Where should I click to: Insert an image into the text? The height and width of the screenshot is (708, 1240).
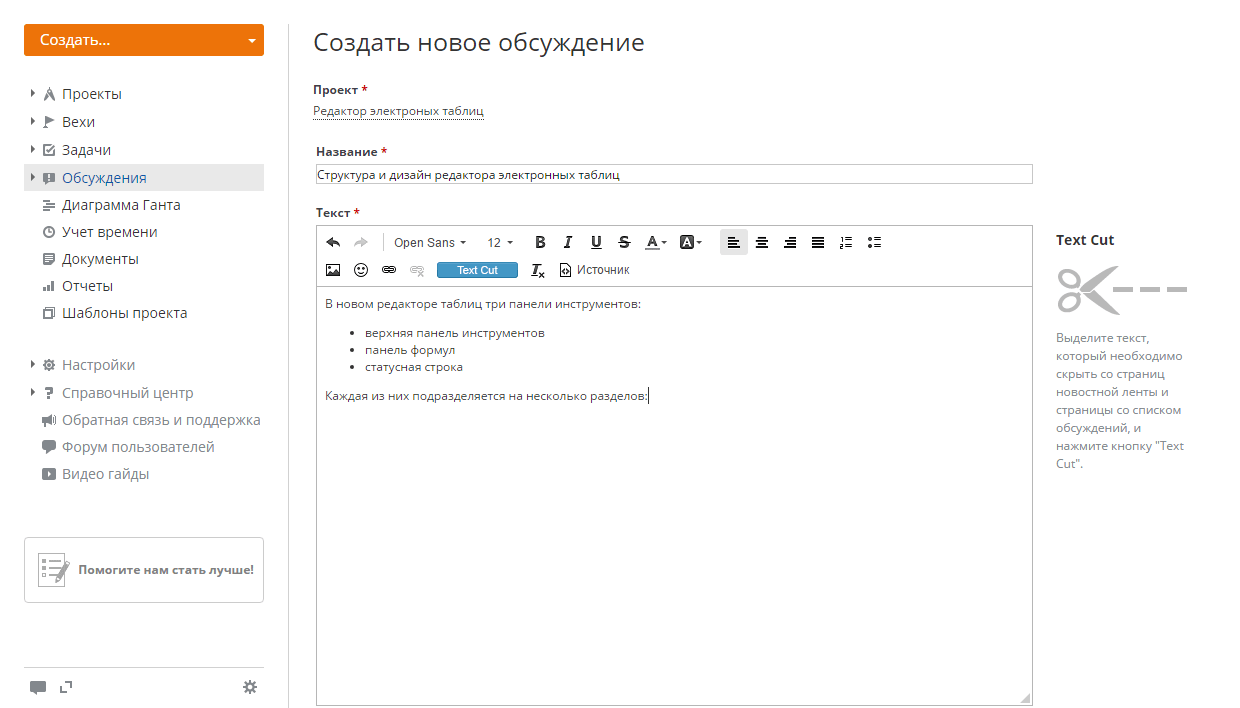coord(333,270)
